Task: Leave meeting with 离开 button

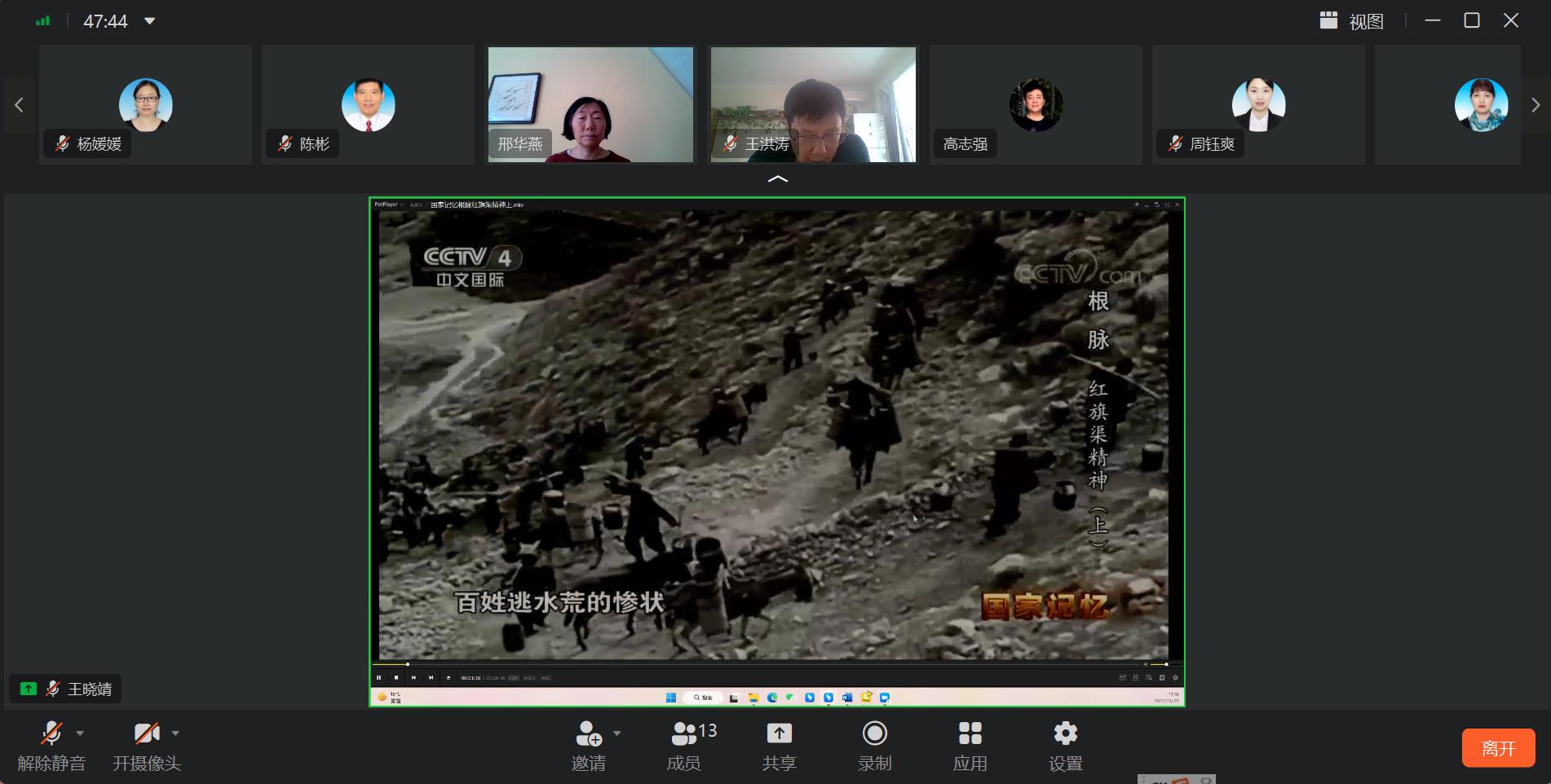Action: pyautogui.click(x=1498, y=748)
